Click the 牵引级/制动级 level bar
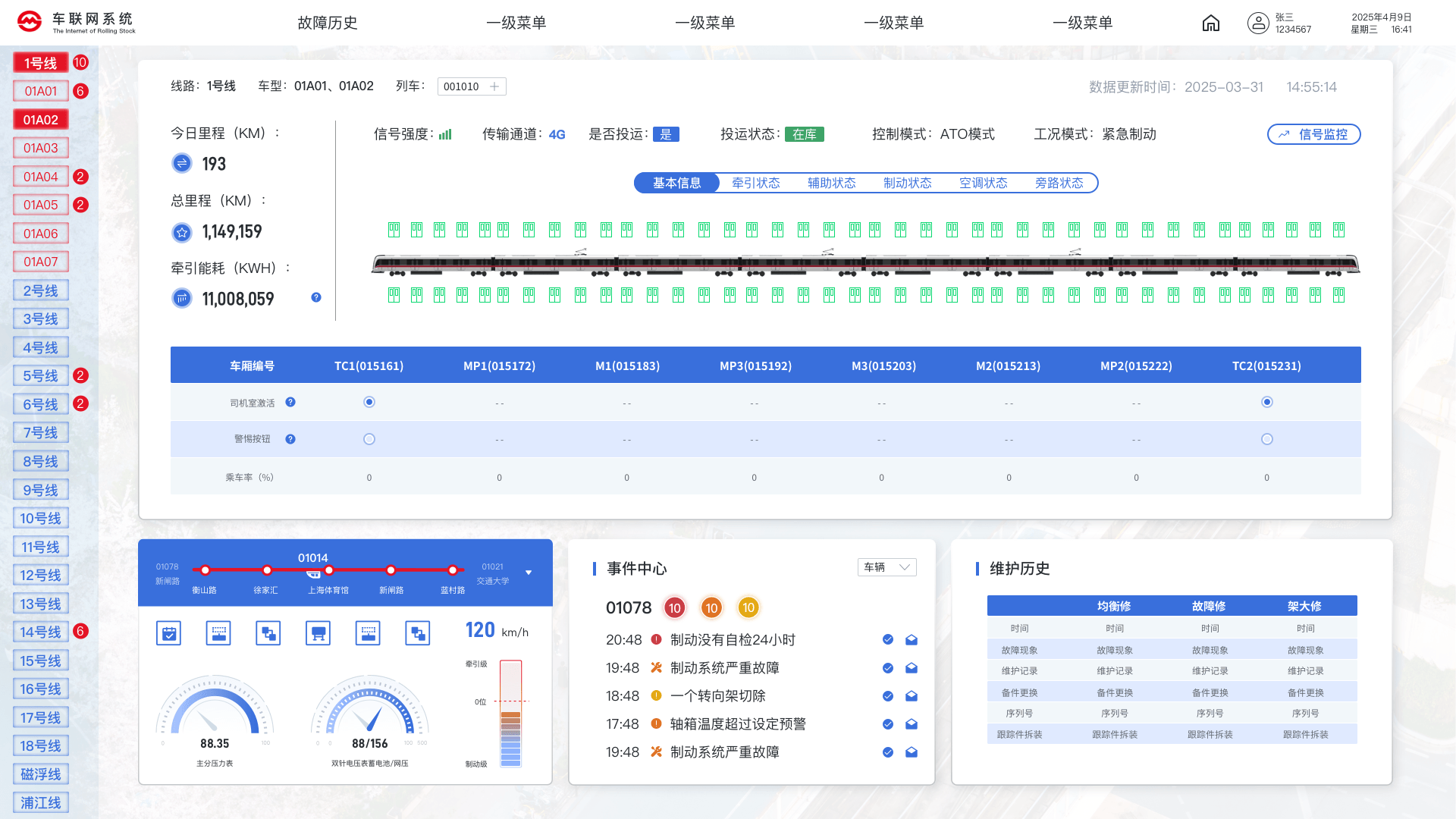The image size is (1456, 819). [510, 714]
